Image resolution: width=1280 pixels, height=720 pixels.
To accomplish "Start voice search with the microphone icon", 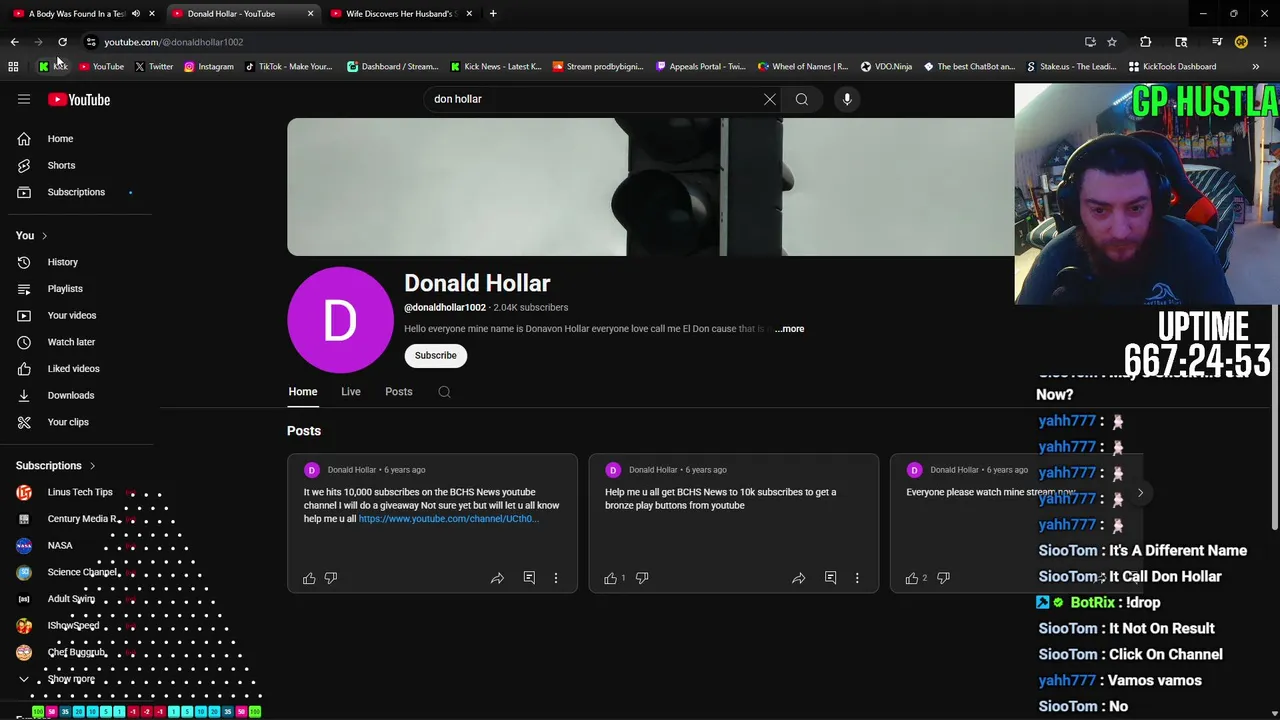I will coord(847,99).
